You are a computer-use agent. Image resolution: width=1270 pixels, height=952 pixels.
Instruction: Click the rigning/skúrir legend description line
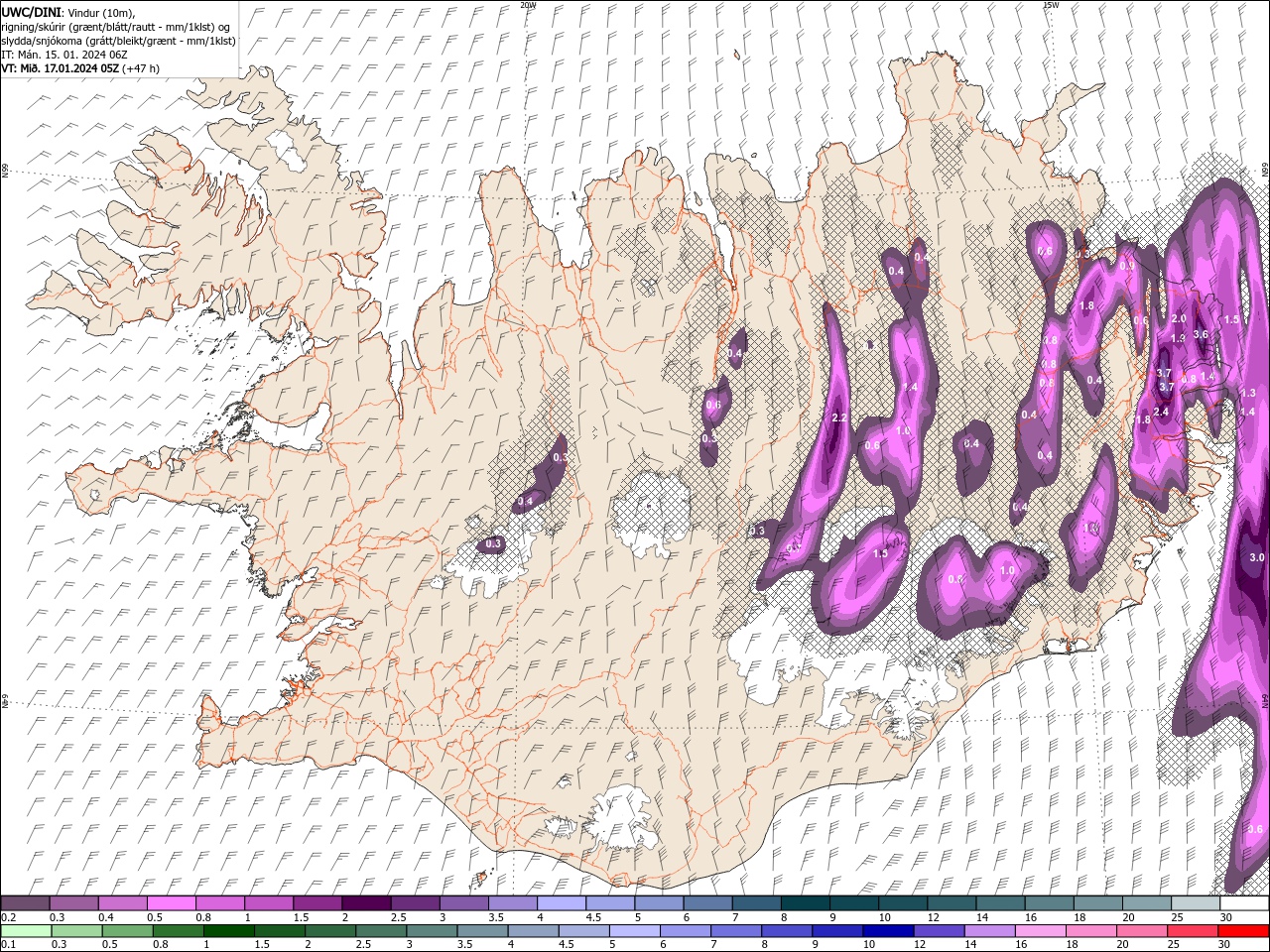click(116, 27)
